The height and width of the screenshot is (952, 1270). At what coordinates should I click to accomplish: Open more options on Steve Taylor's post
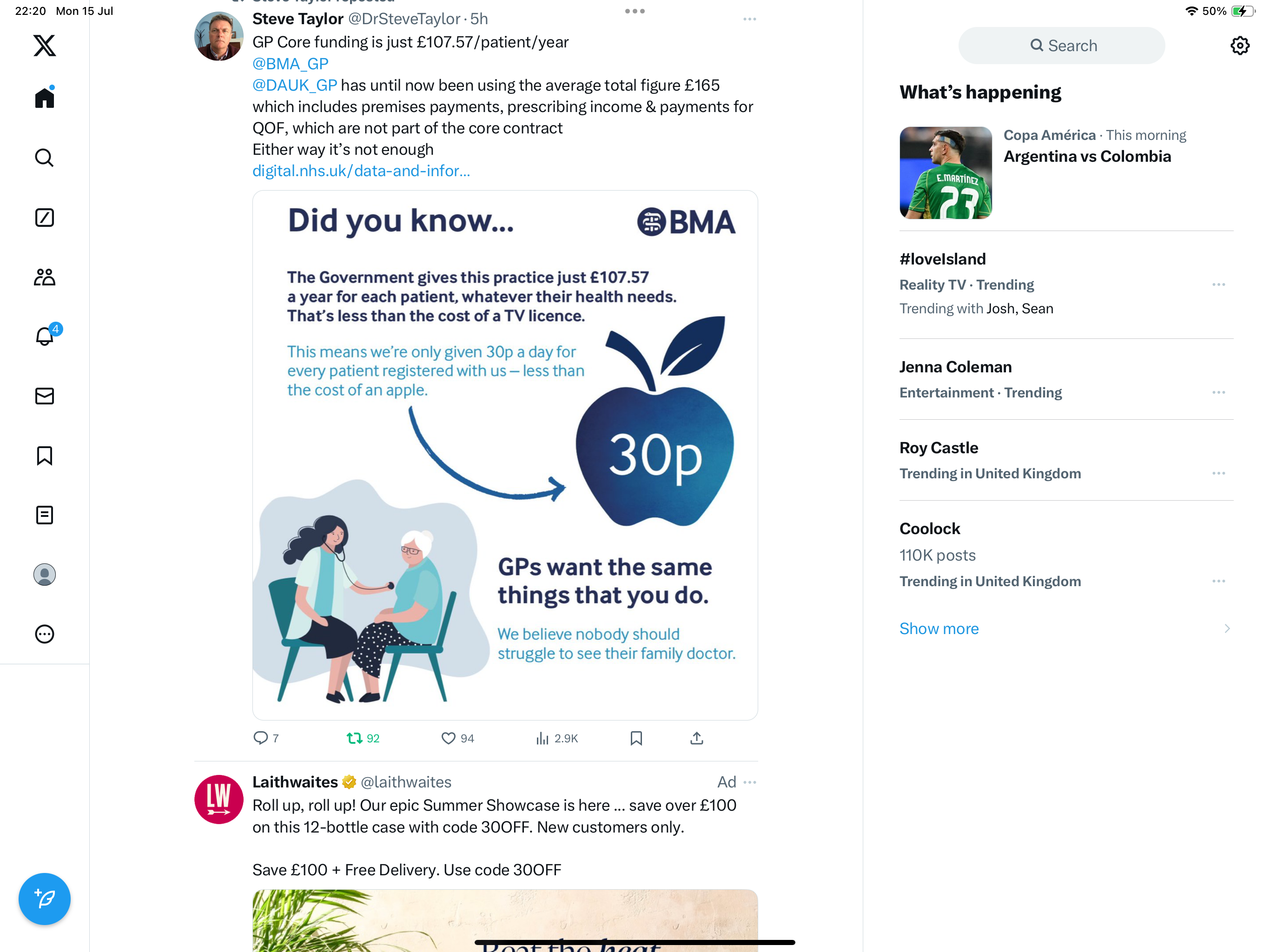[749, 19]
